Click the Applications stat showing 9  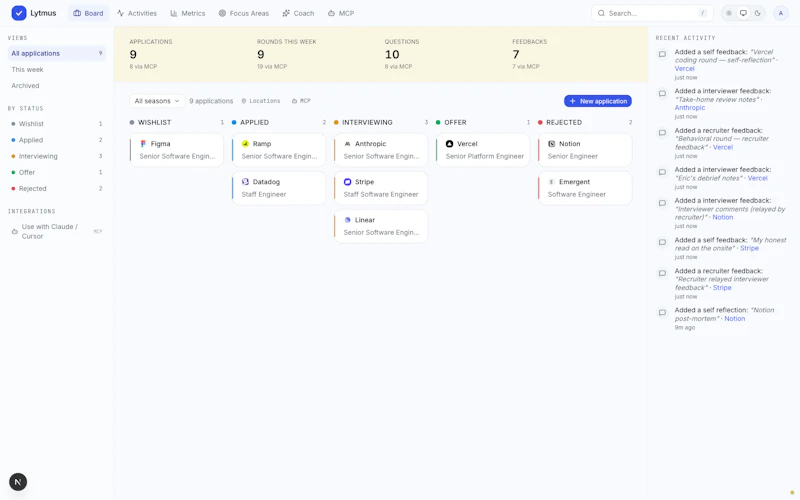click(151, 54)
